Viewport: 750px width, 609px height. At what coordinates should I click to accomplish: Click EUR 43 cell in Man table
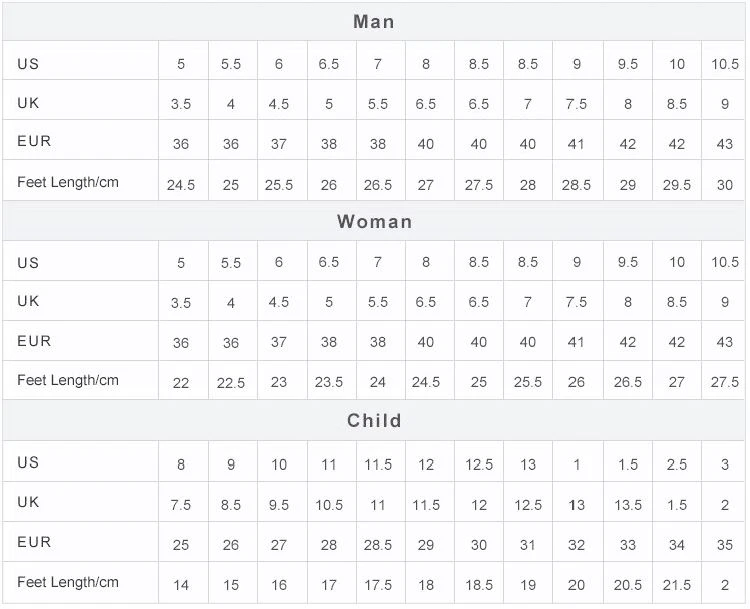coord(725,144)
